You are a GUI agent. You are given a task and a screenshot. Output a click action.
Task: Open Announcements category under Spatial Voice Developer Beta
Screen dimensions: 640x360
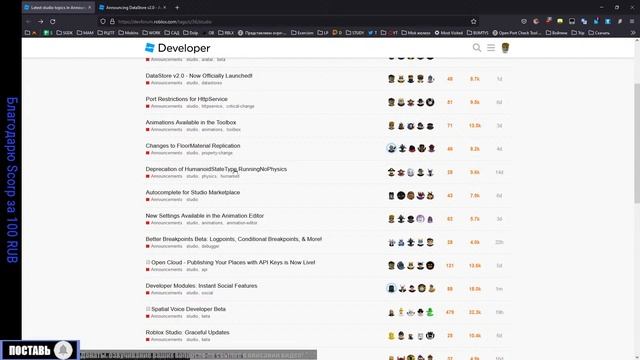164,316
